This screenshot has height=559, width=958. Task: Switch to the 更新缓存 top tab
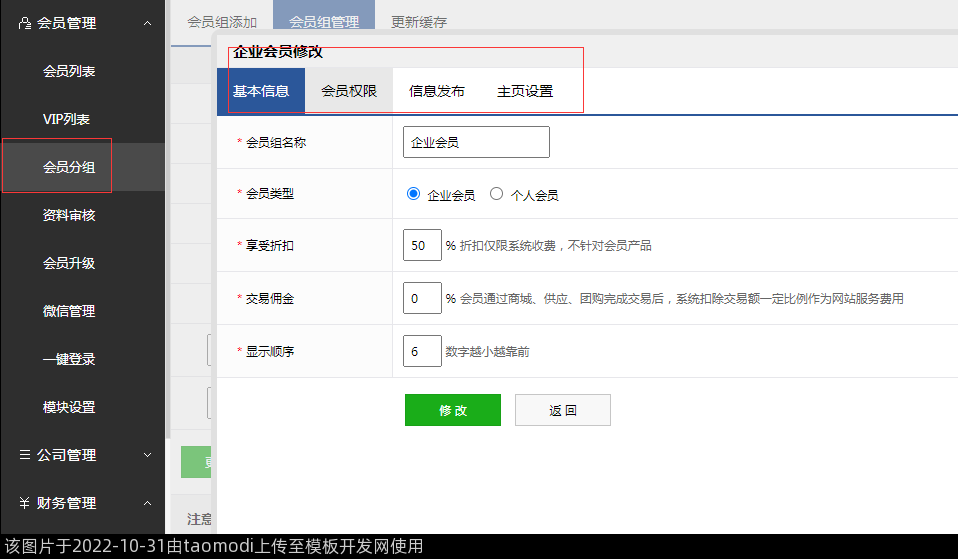[x=418, y=21]
